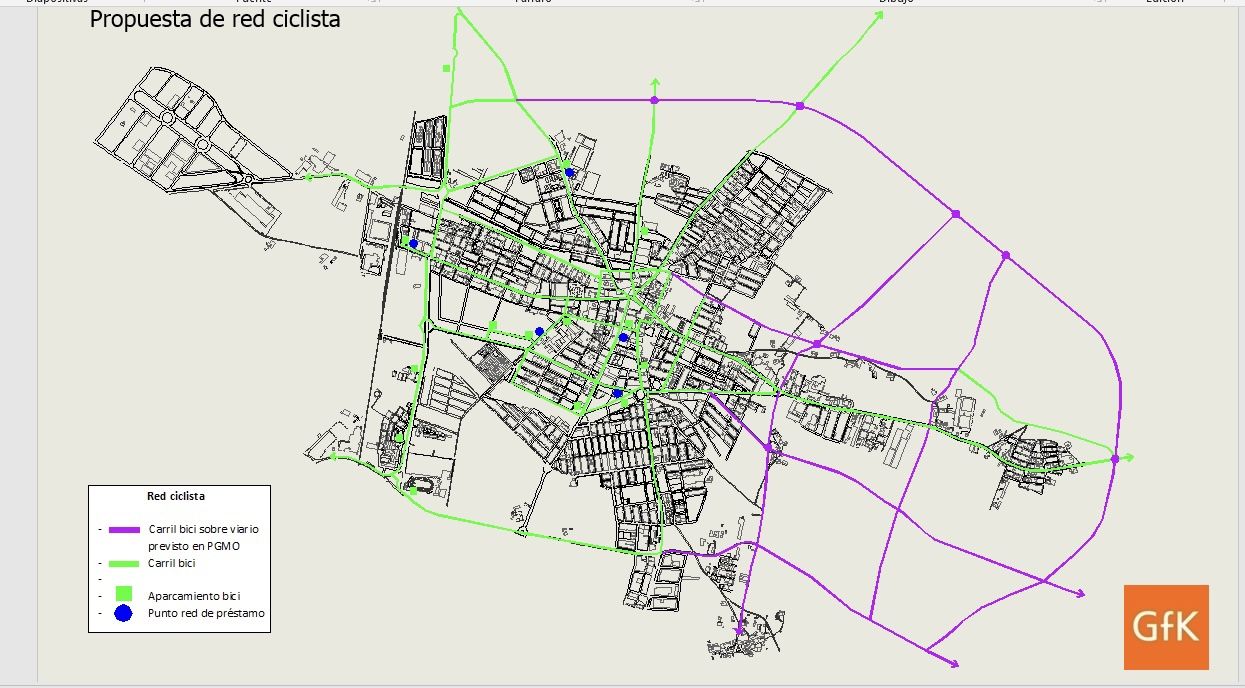Click the green line sample in the legend
The image size is (1245, 688).
point(124,564)
